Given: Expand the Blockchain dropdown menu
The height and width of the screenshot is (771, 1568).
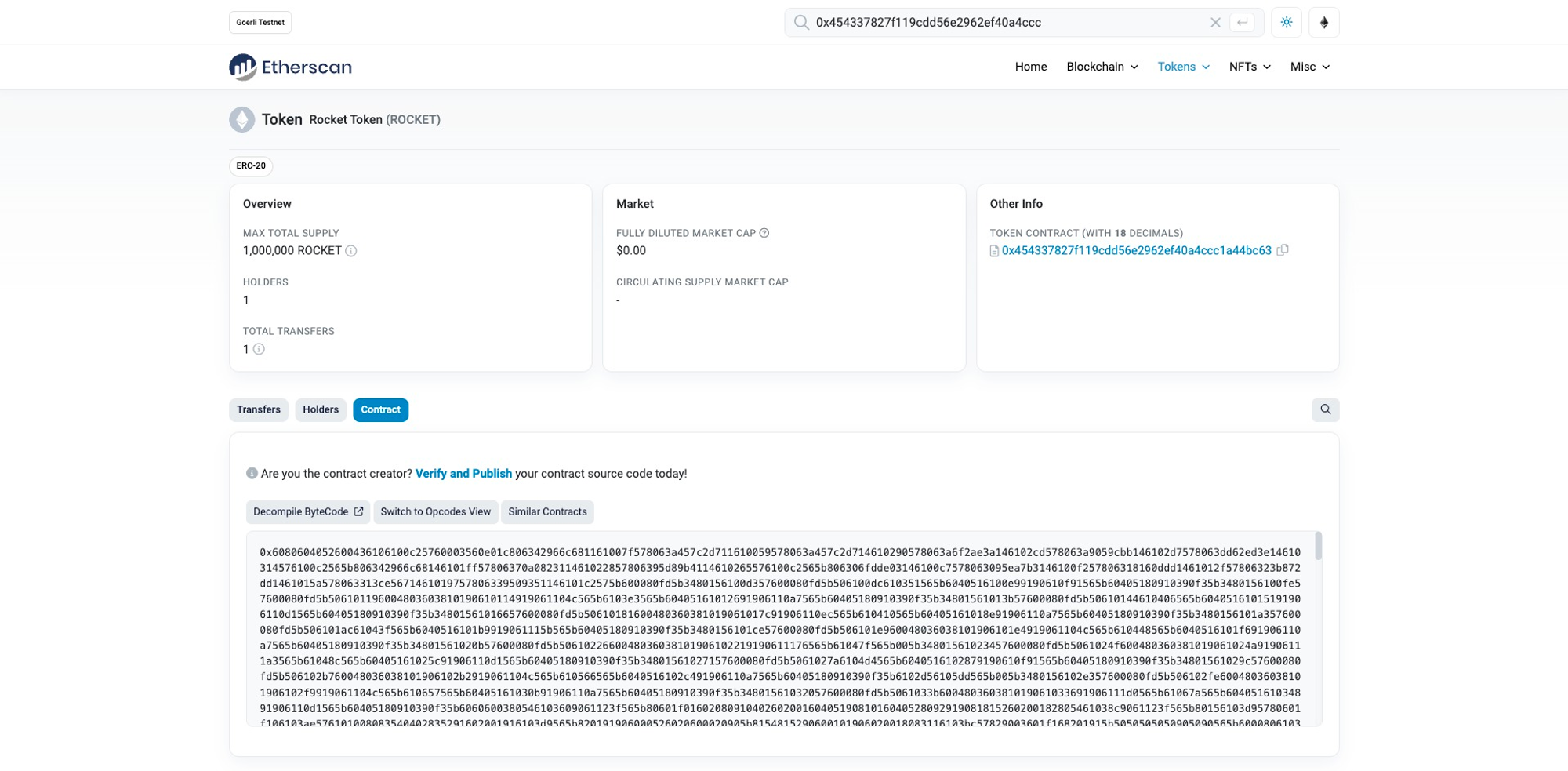Looking at the screenshot, I should [x=1102, y=67].
